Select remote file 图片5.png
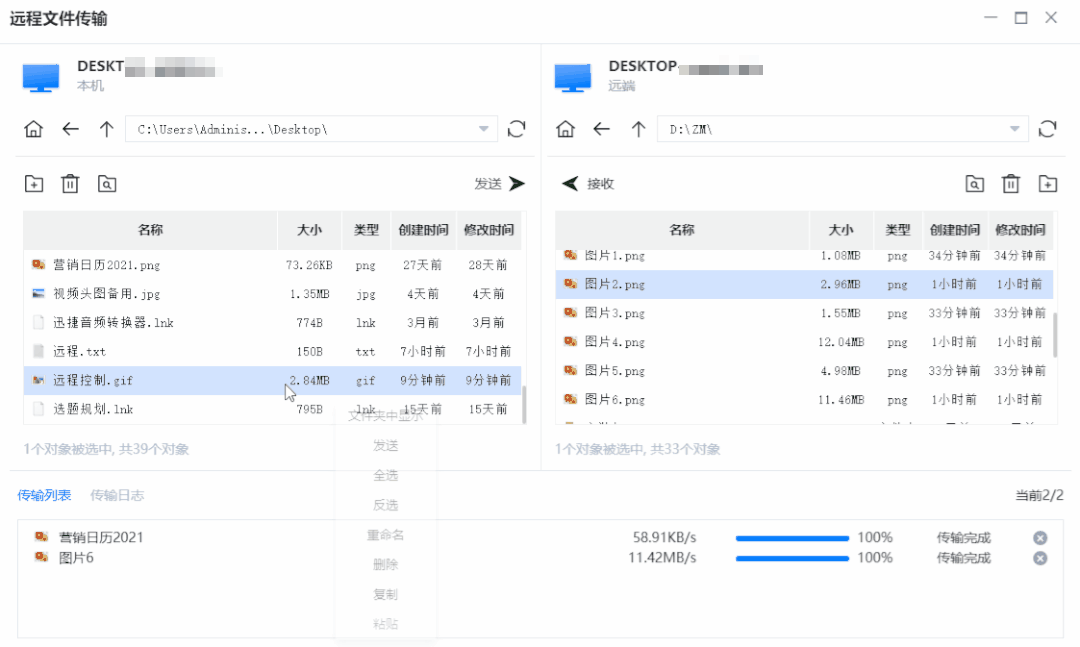The width and height of the screenshot is (1080, 647). 804,371
